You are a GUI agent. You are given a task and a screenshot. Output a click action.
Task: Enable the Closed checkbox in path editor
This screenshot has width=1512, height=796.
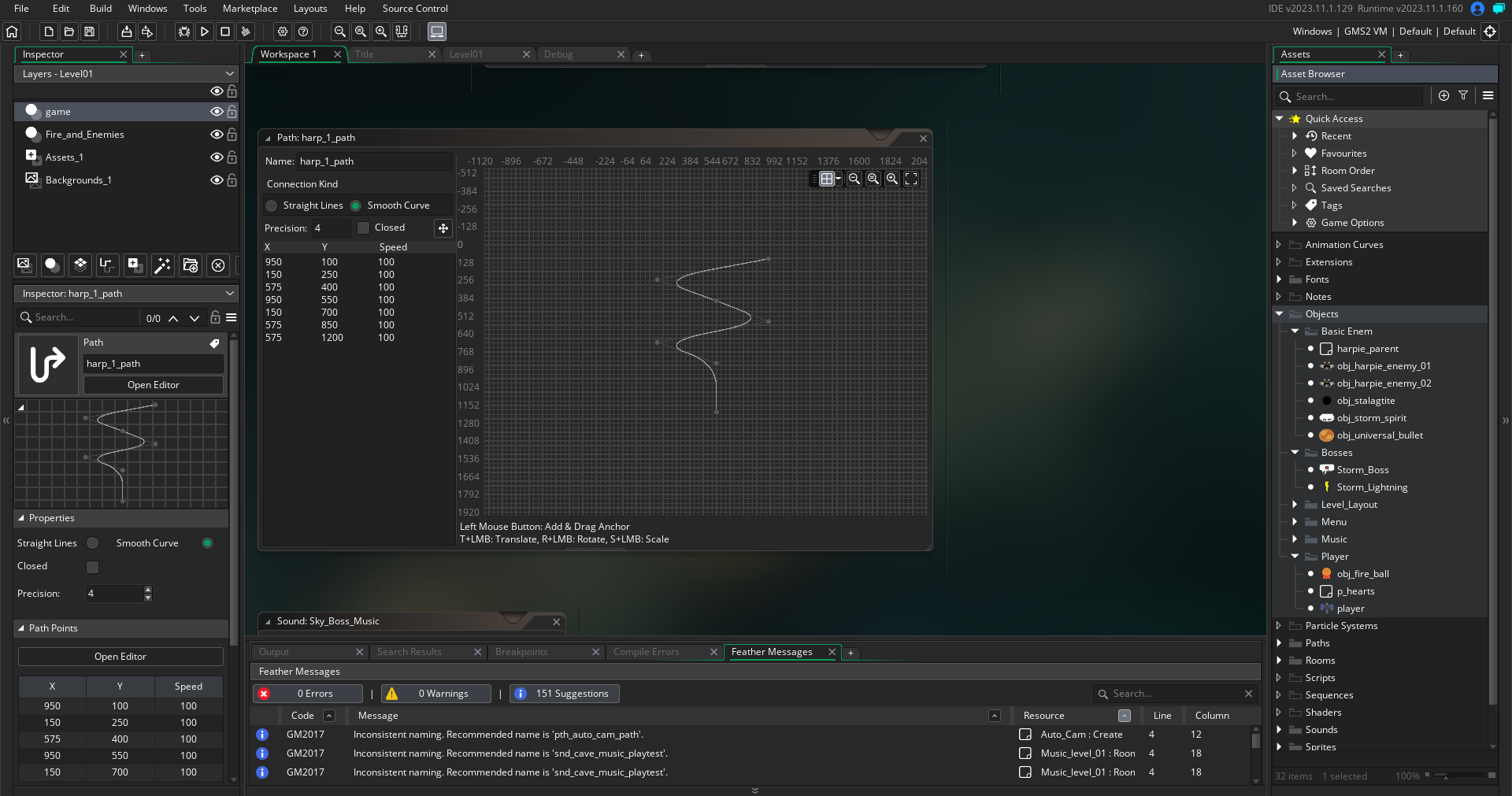click(x=363, y=228)
